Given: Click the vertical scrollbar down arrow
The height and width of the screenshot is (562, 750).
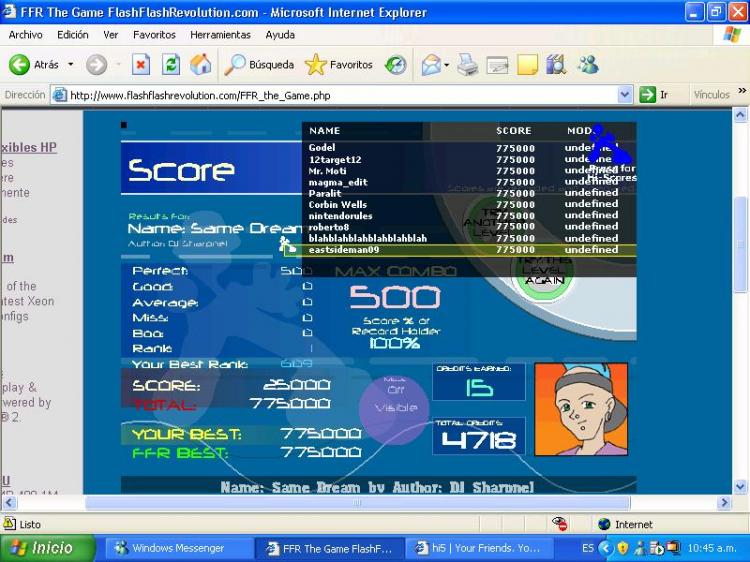Looking at the screenshot, I should point(740,486).
